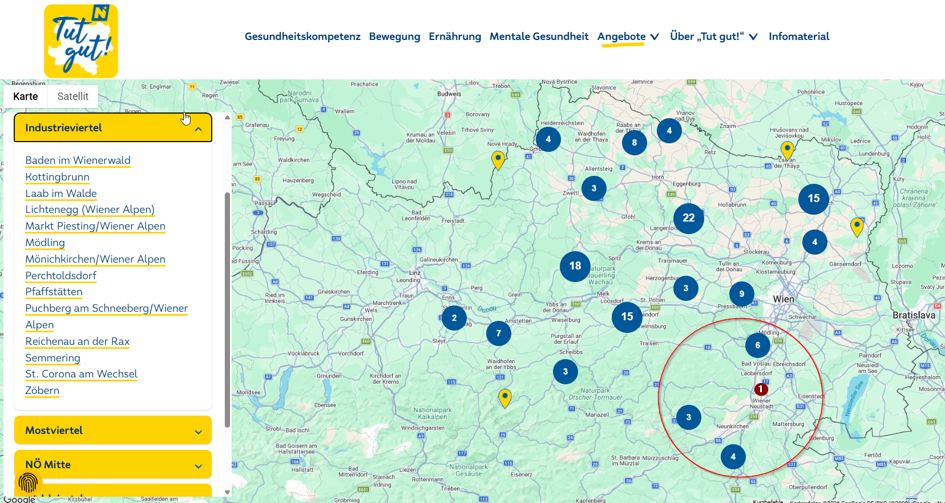The image size is (945, 503).
Task: Open Semmering link
Action: point(52,358)
